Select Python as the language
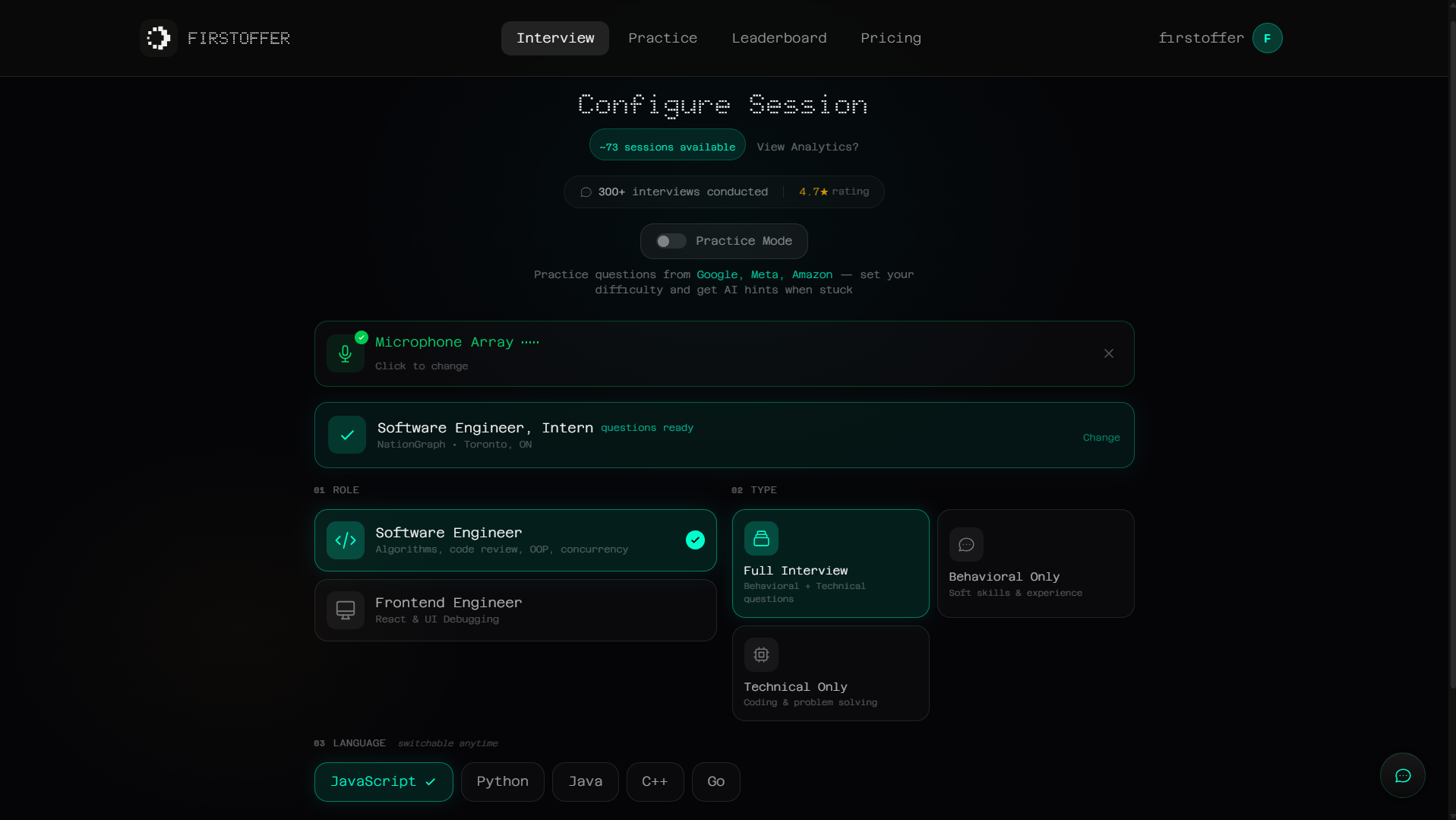The image size is (1456, 820). point(502,781)
